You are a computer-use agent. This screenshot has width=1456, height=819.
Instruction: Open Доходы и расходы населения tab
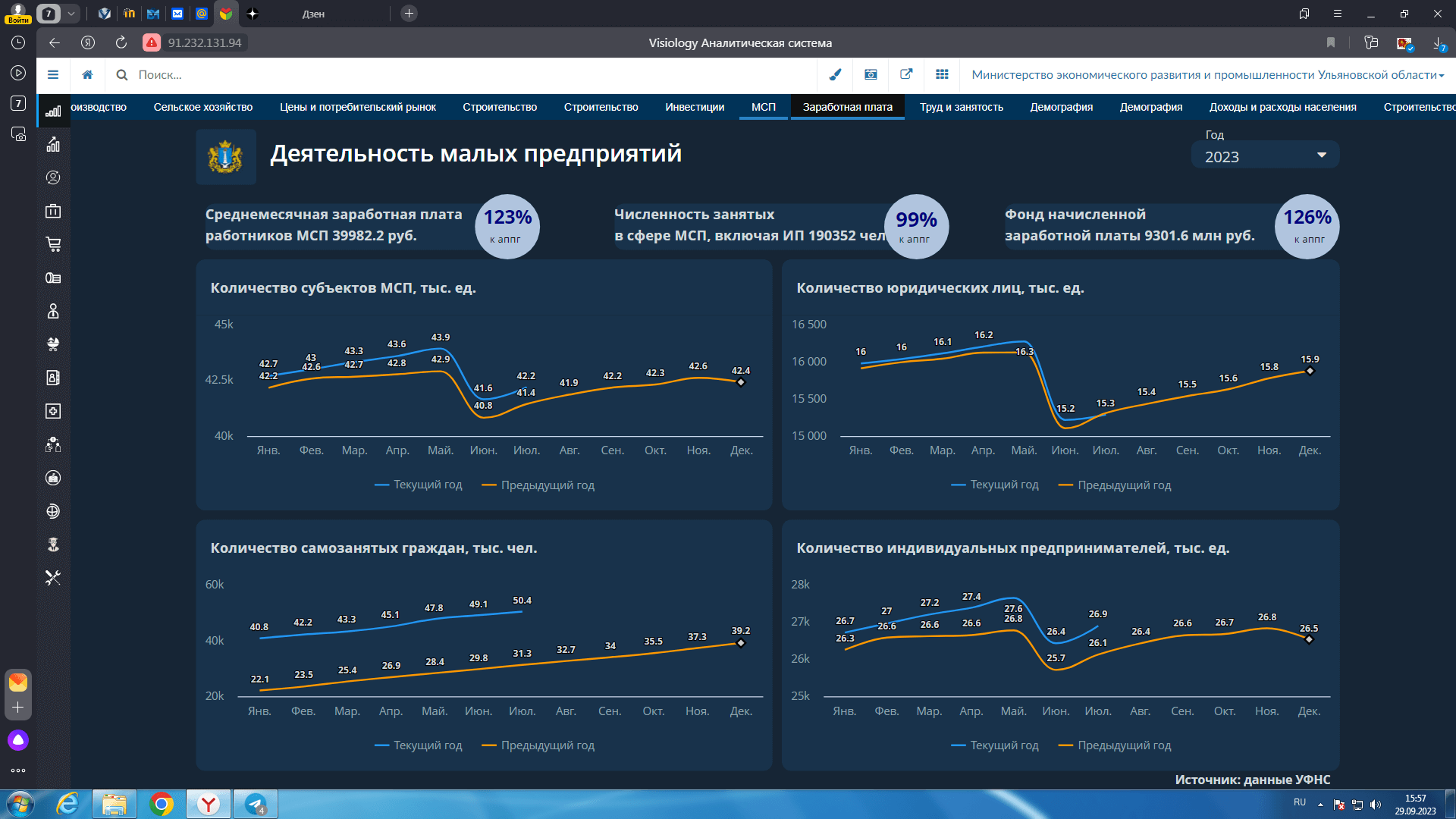[1282, 107]
